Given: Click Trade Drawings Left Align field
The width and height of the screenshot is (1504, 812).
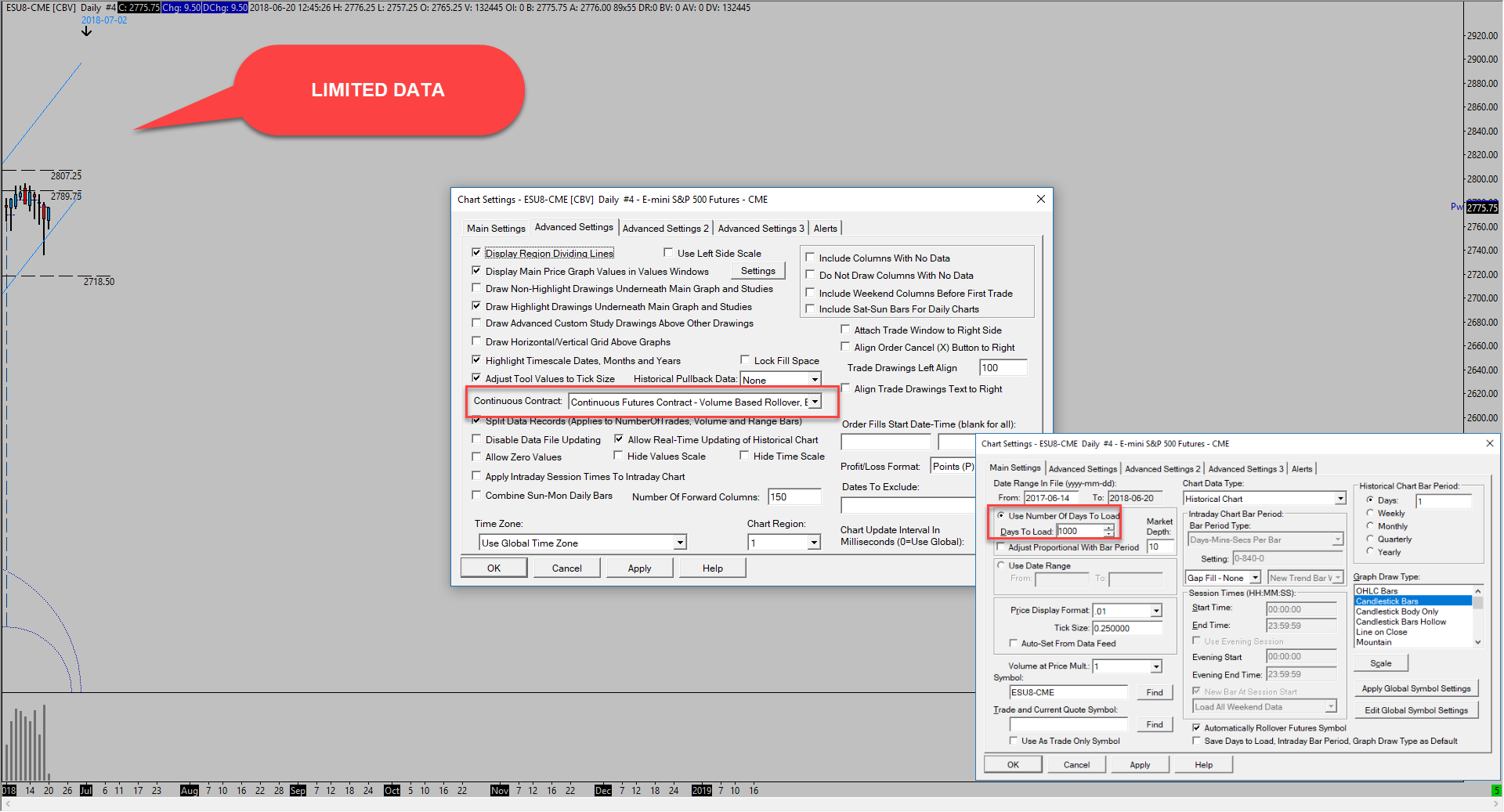Looking at the screenshot, I should click(x=1003, y=368).
